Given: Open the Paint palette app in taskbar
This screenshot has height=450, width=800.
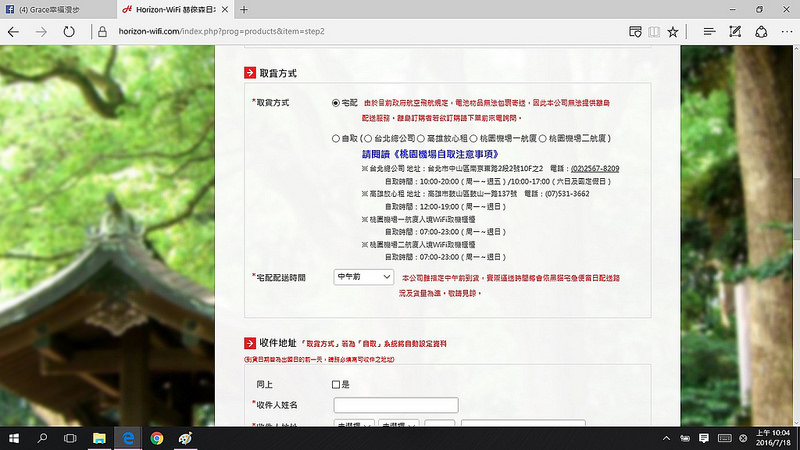Looking at the screenshot, I should [x=185, y=438].
